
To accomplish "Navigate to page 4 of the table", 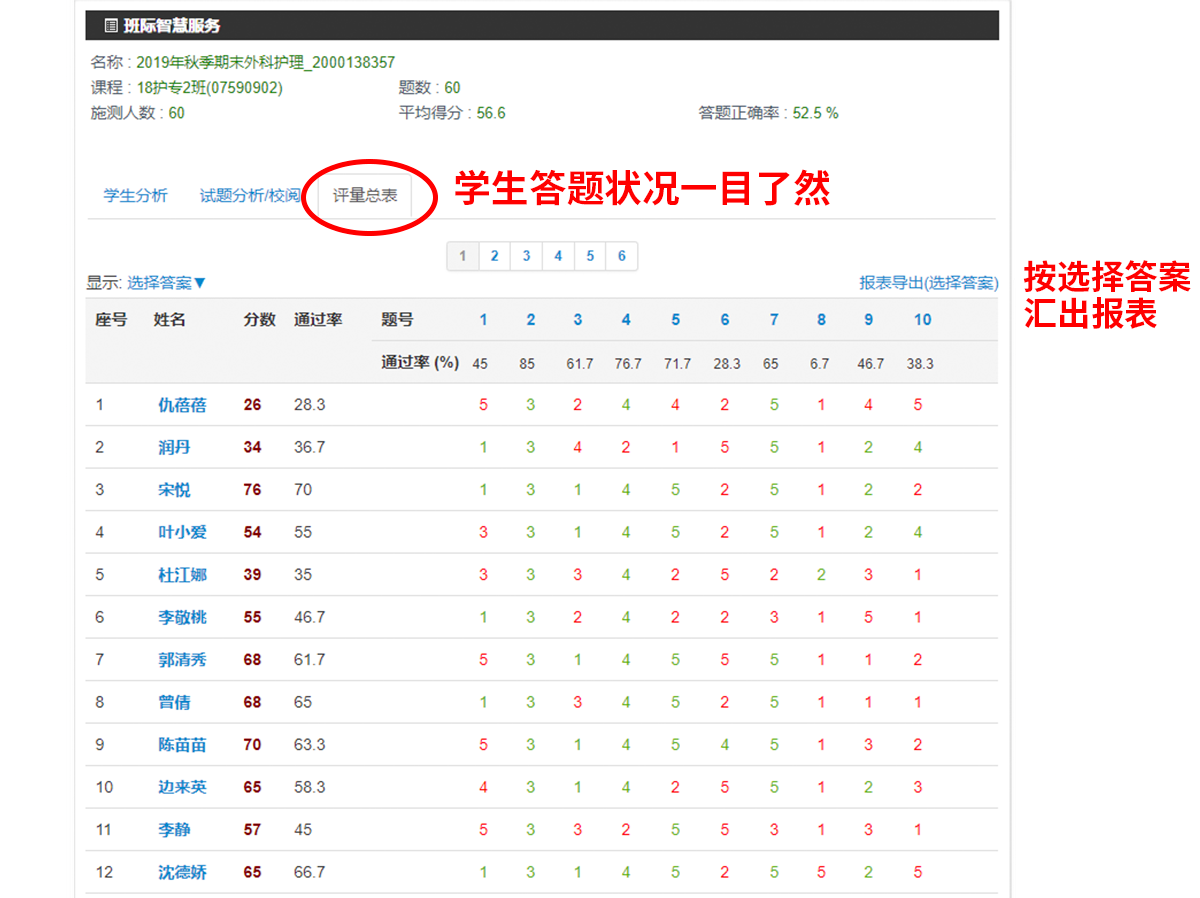I will 558,256.
